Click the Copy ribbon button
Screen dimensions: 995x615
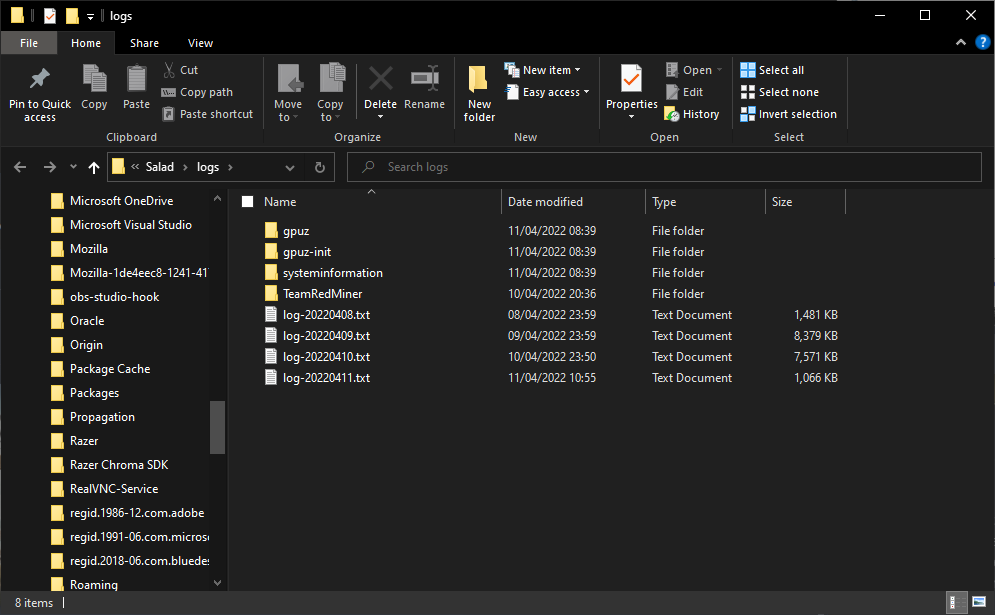[x=94, y=88]
